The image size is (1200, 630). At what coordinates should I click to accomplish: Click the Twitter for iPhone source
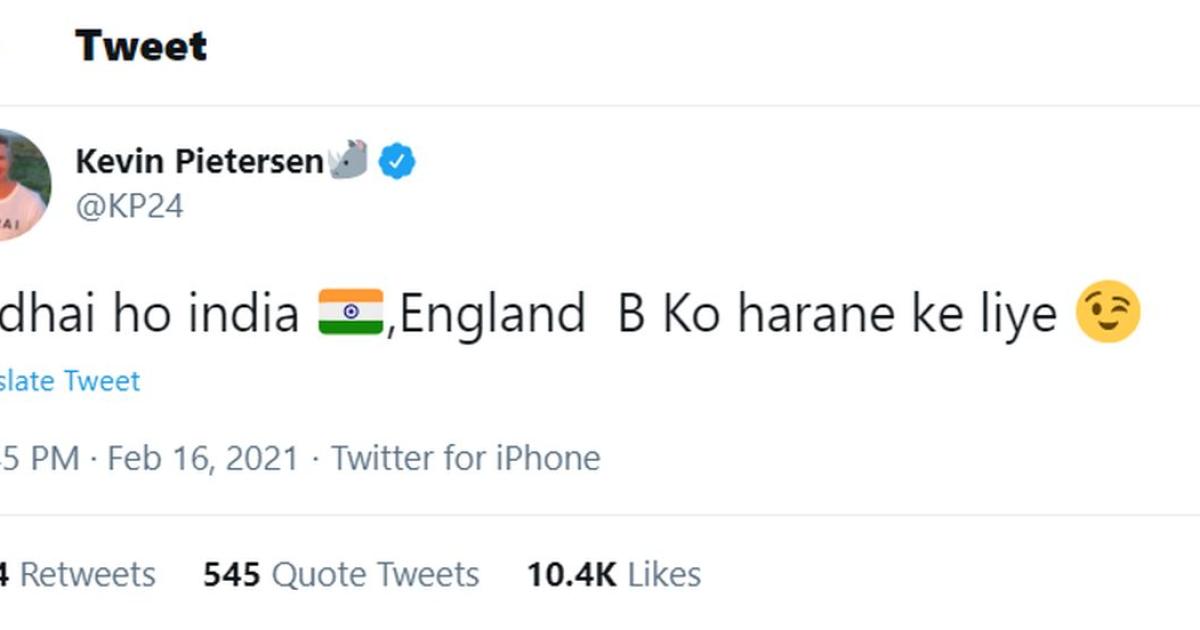point(466,458)
